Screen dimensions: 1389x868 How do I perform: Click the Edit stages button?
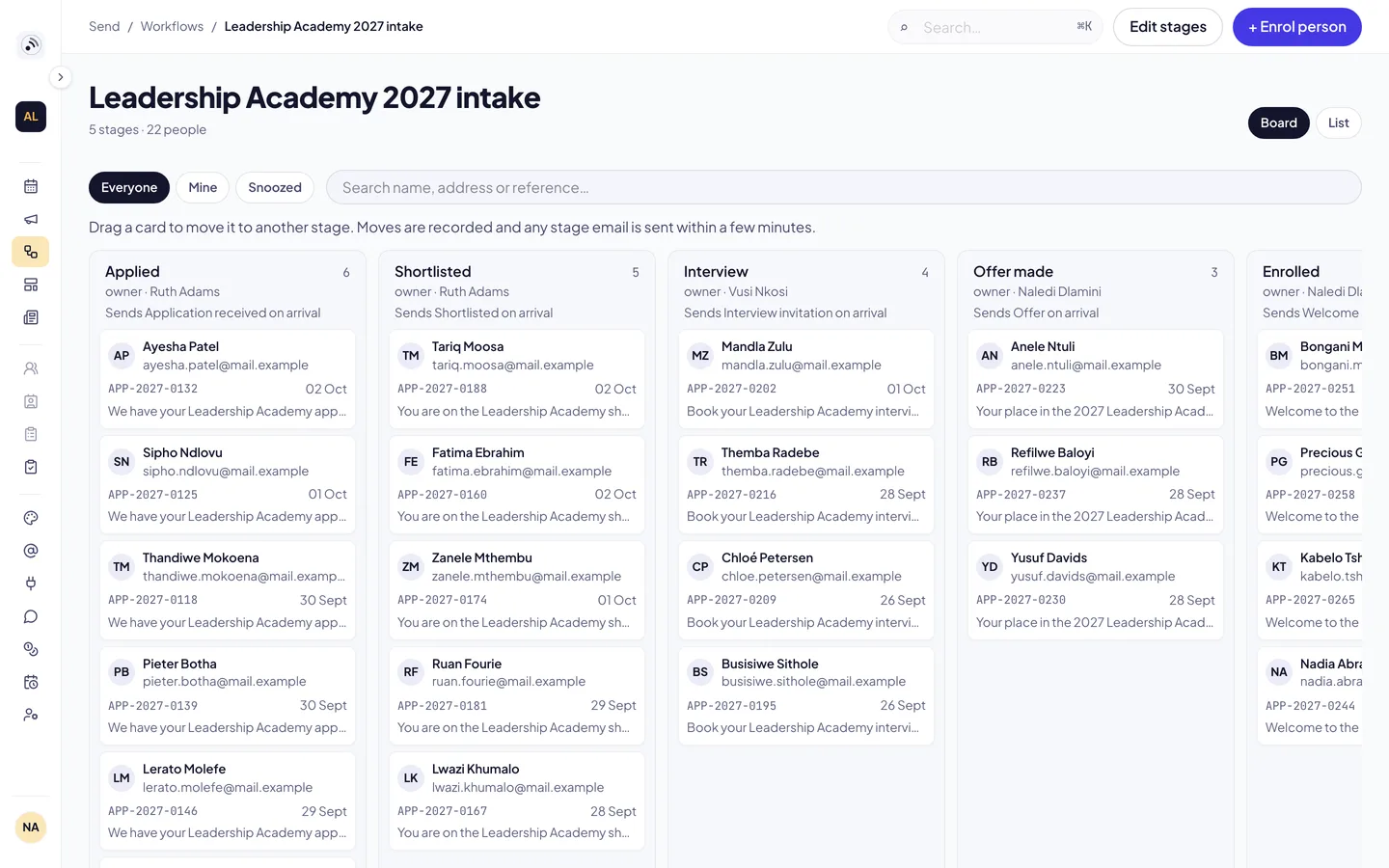(1168, 27)
